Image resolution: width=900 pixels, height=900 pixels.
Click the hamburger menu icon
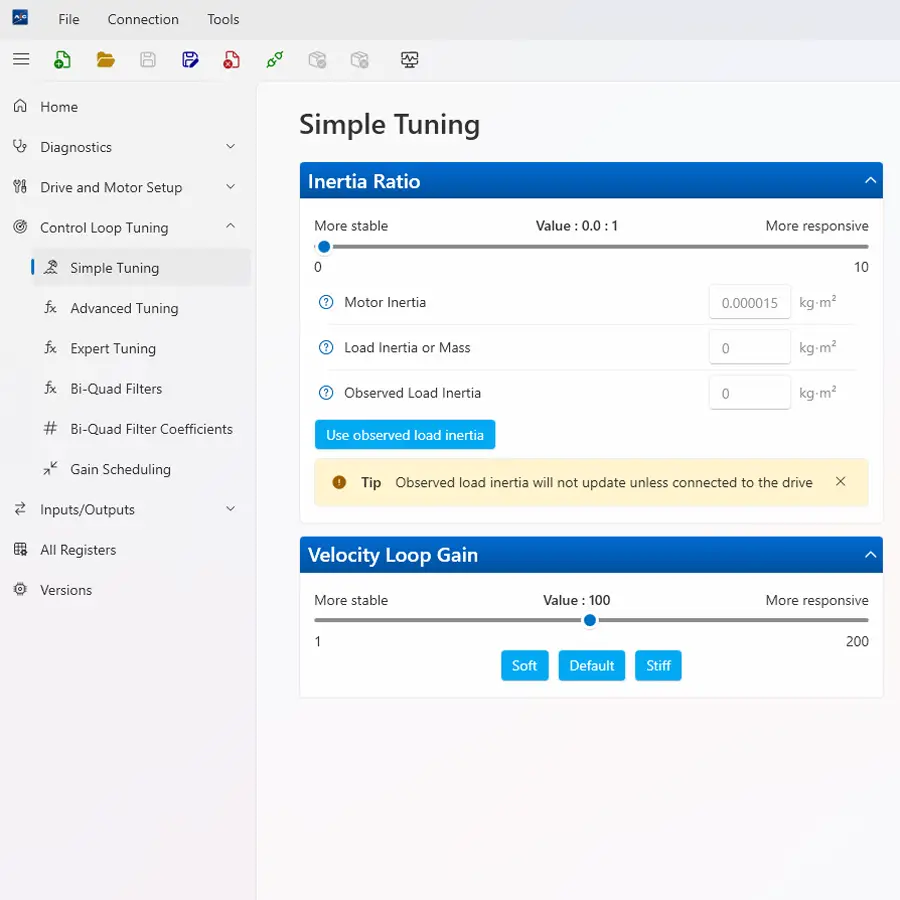tap(21, 60)
